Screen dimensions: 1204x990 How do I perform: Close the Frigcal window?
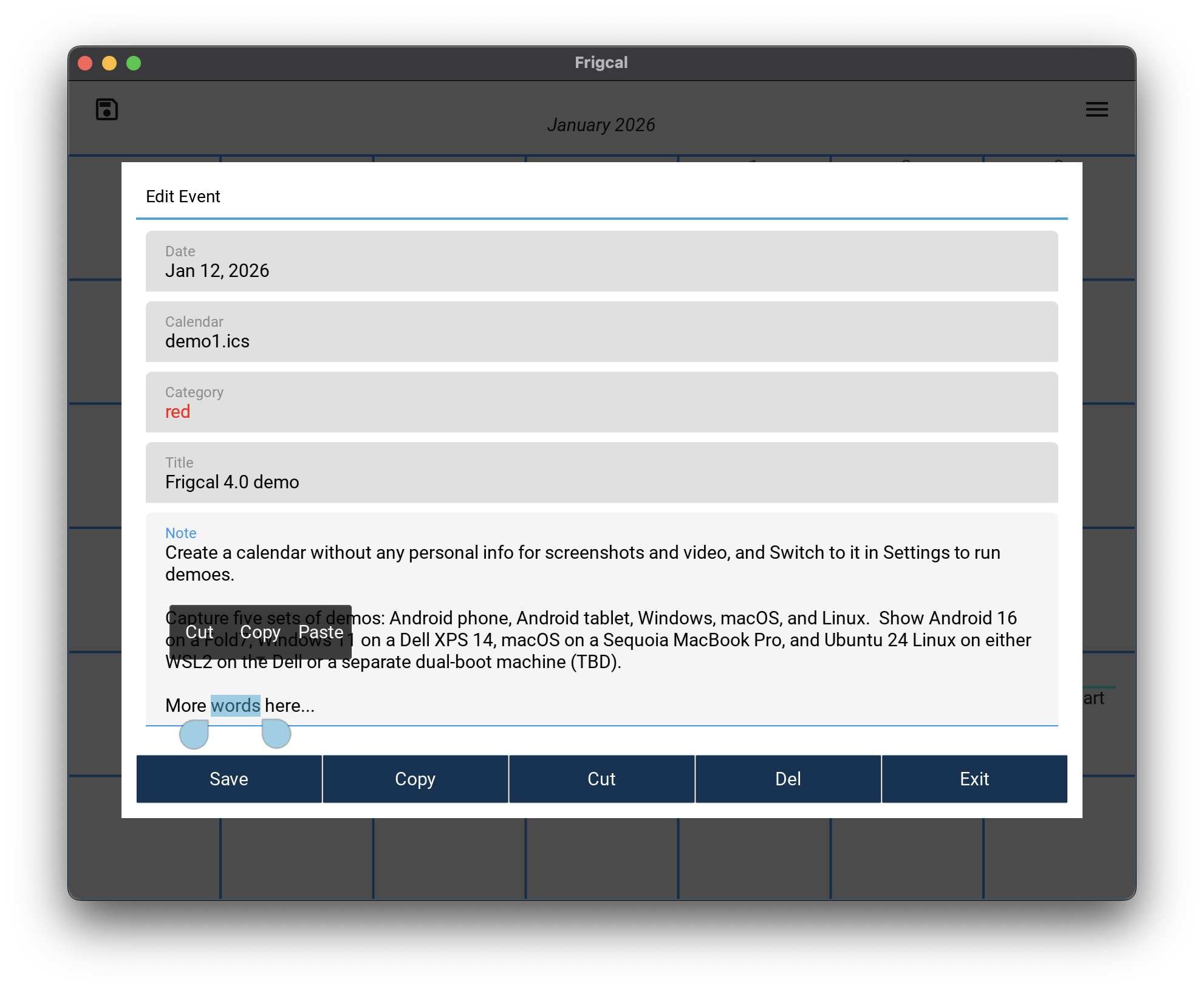[x=86, y=63]
